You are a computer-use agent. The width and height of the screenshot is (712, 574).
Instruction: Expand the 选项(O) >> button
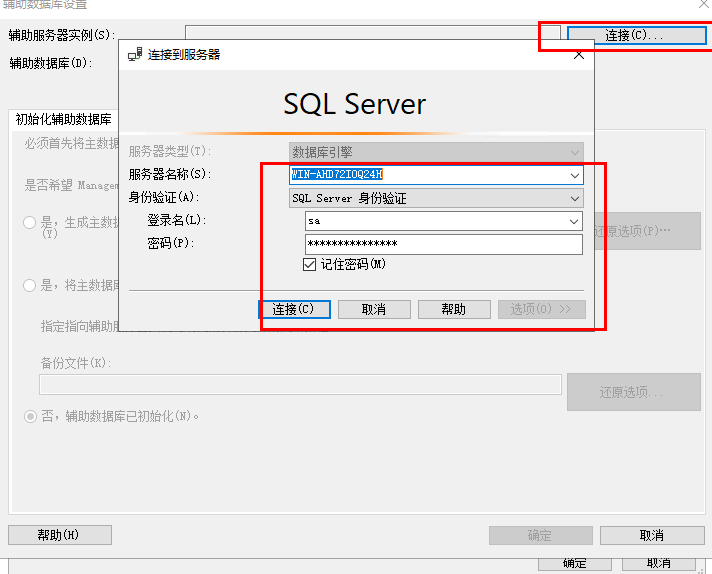click(541, 309)
